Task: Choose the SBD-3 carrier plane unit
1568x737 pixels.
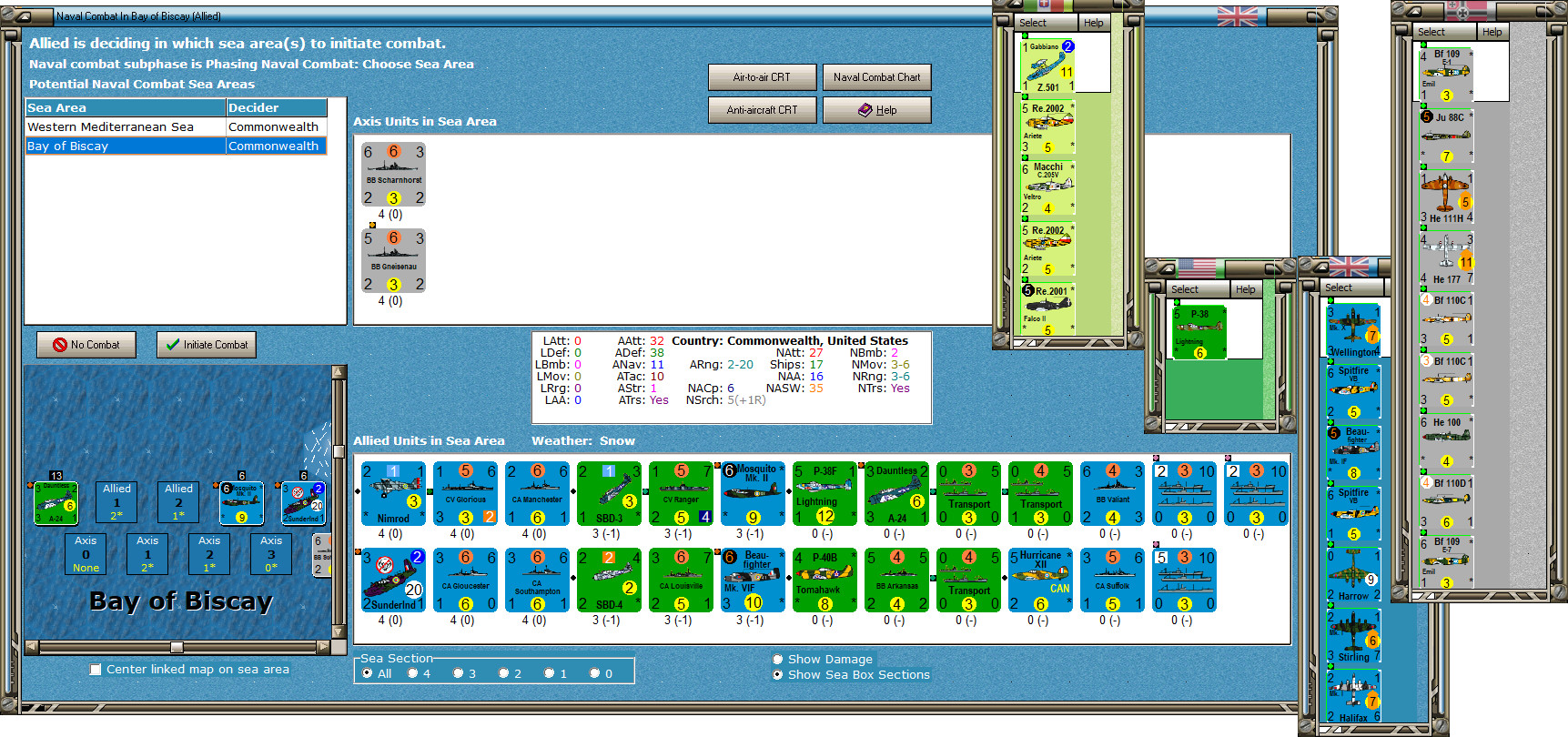Action: click(609, 494)
